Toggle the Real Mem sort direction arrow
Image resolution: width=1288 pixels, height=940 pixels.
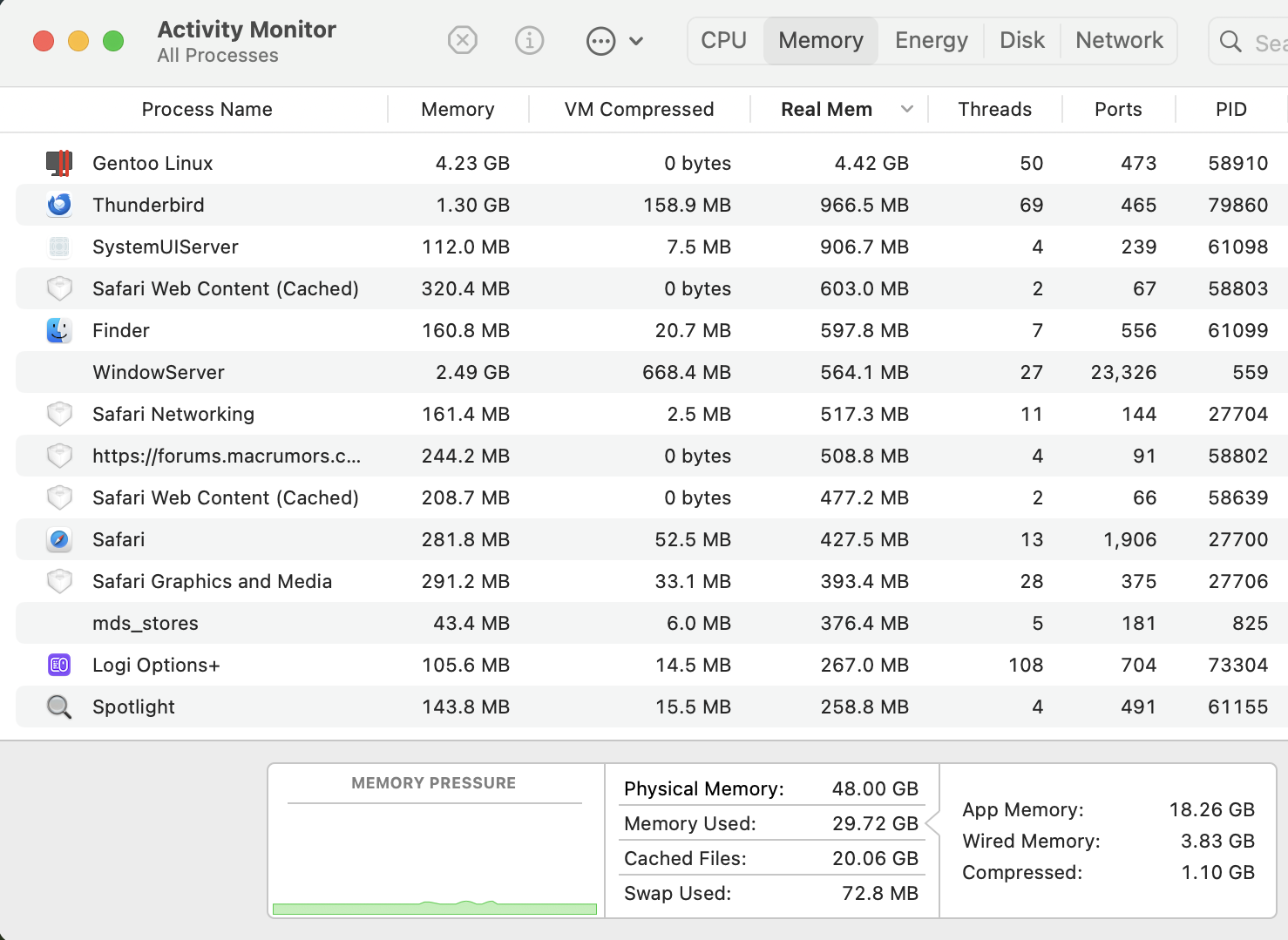point(907,109)
